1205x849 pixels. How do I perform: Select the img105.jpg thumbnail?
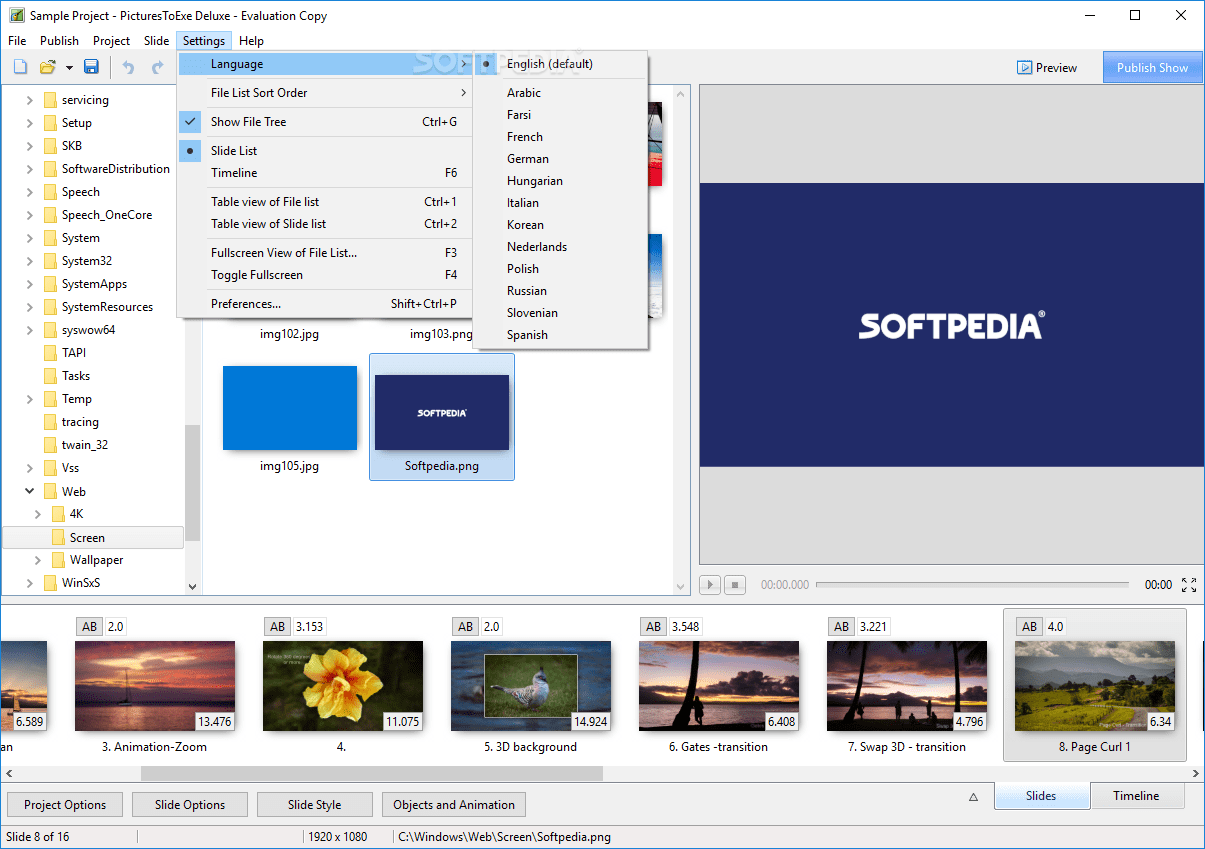point(289,408)
